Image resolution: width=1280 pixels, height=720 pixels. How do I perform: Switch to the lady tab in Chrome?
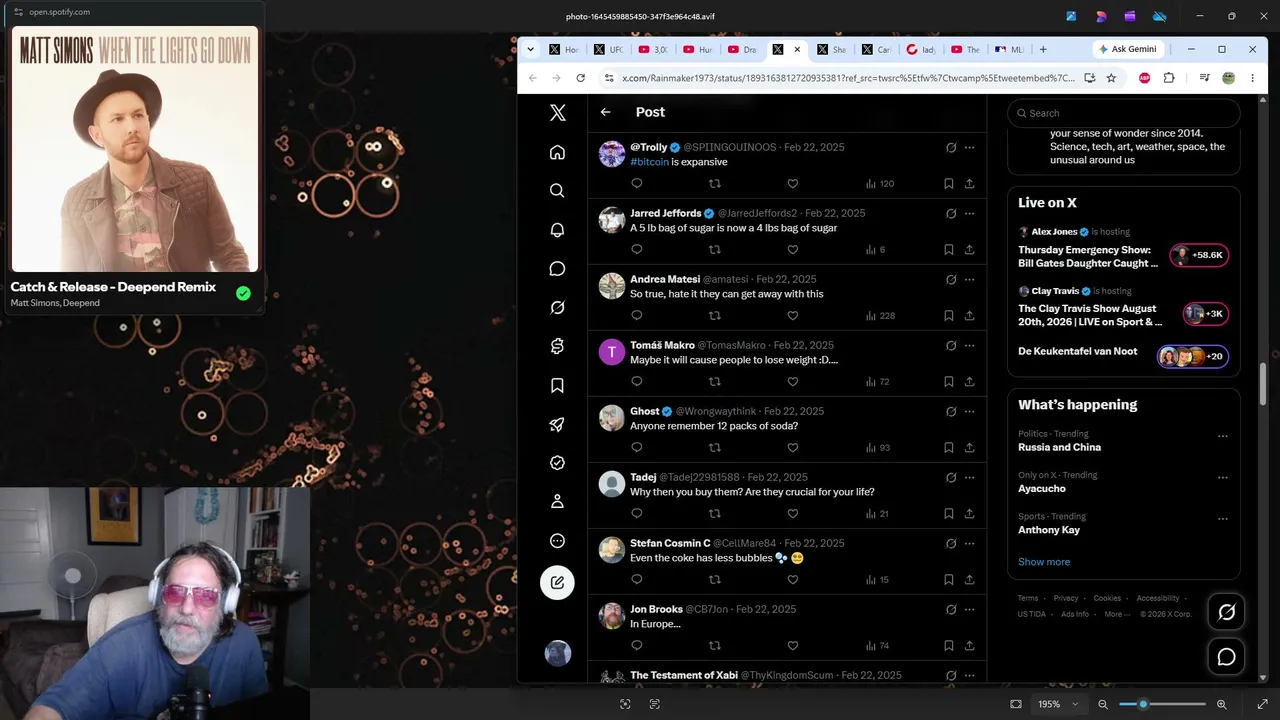click(x=920, y=50)
